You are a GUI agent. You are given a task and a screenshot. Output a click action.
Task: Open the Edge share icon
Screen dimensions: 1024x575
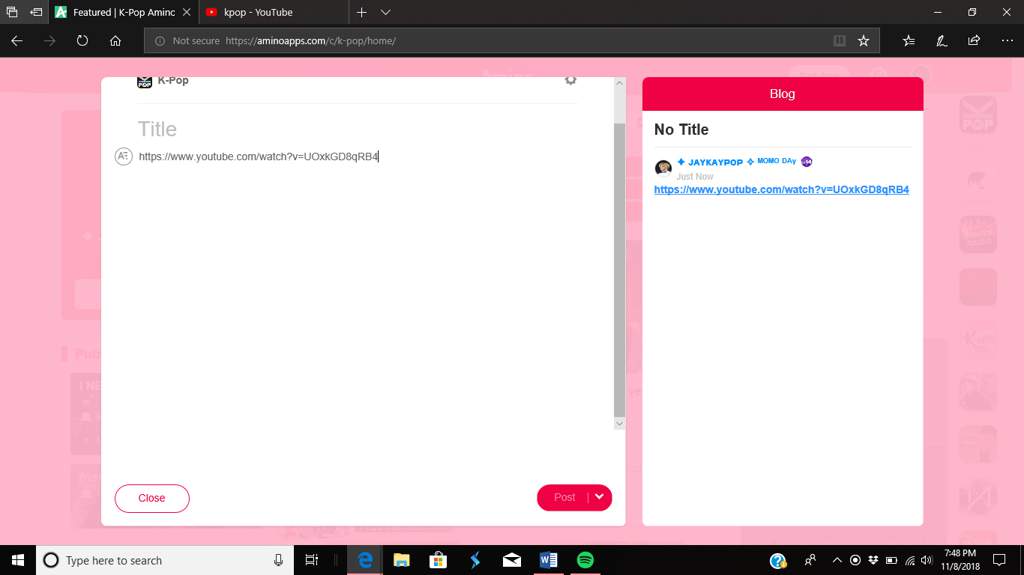coord(973,41)
